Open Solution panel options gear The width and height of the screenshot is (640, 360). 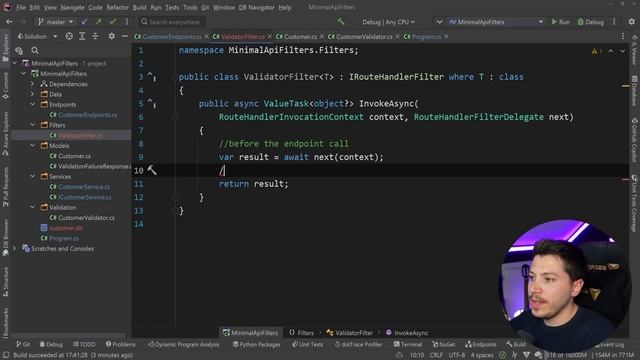coord(111,36)
